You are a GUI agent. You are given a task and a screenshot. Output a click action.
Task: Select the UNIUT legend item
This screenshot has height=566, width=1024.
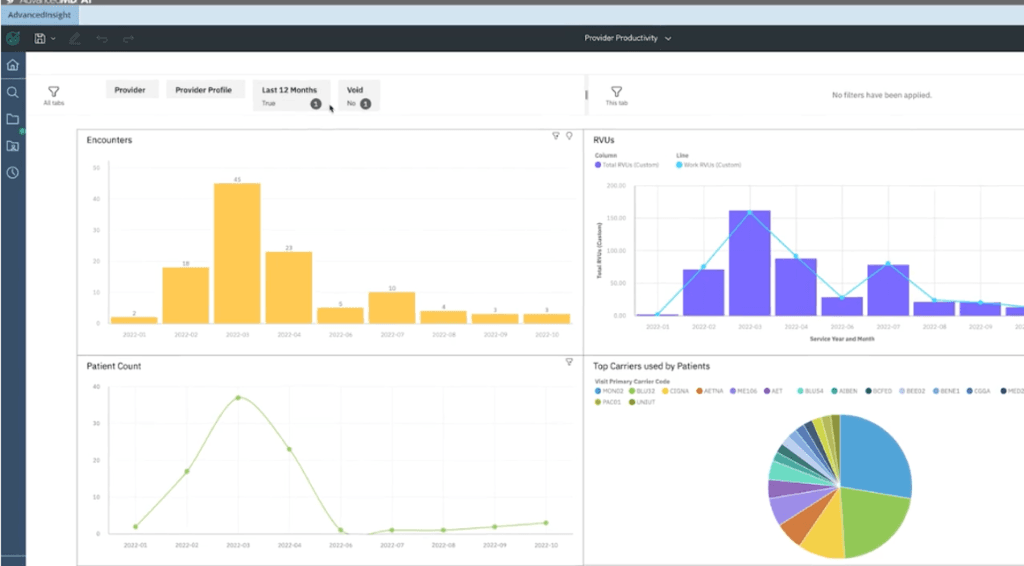tap(642, 402)
